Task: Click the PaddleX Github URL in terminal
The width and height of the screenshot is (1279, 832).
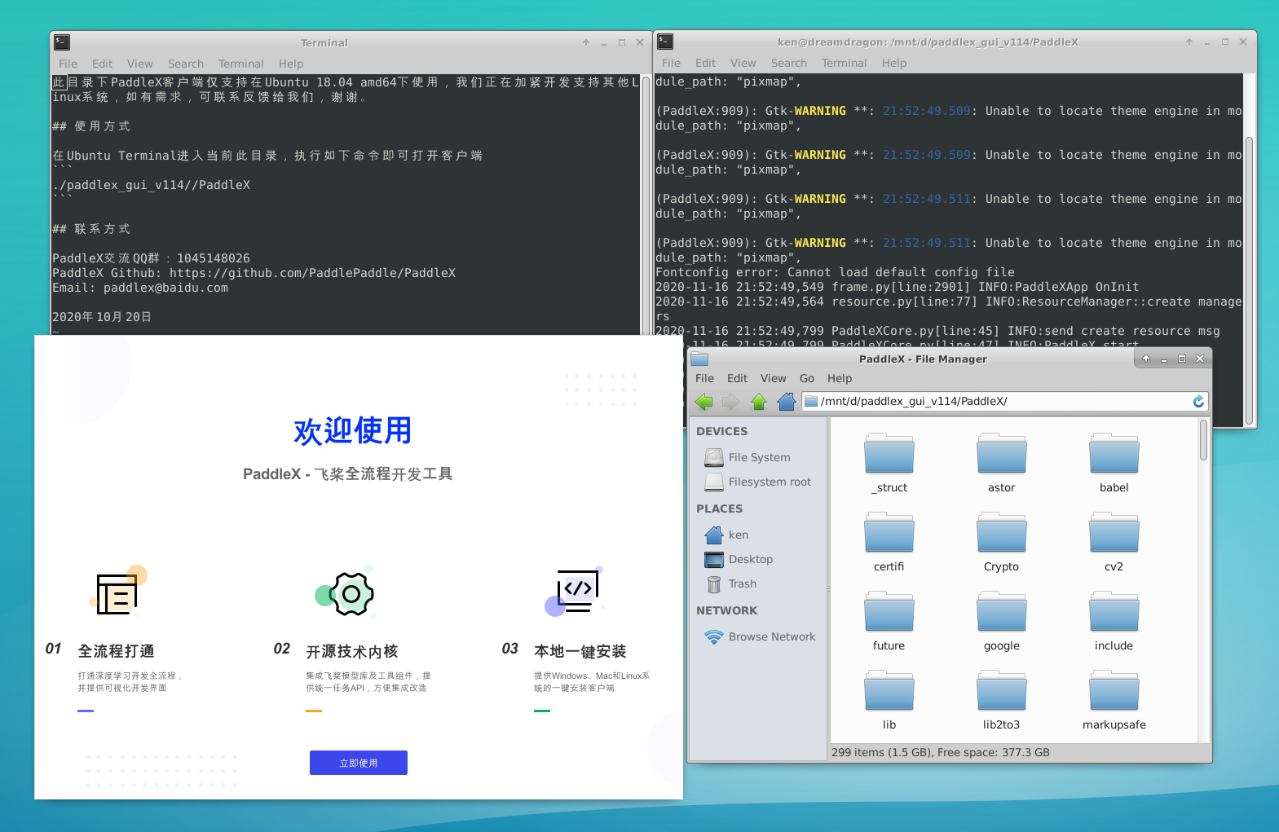Action: [x=312, y=273]
